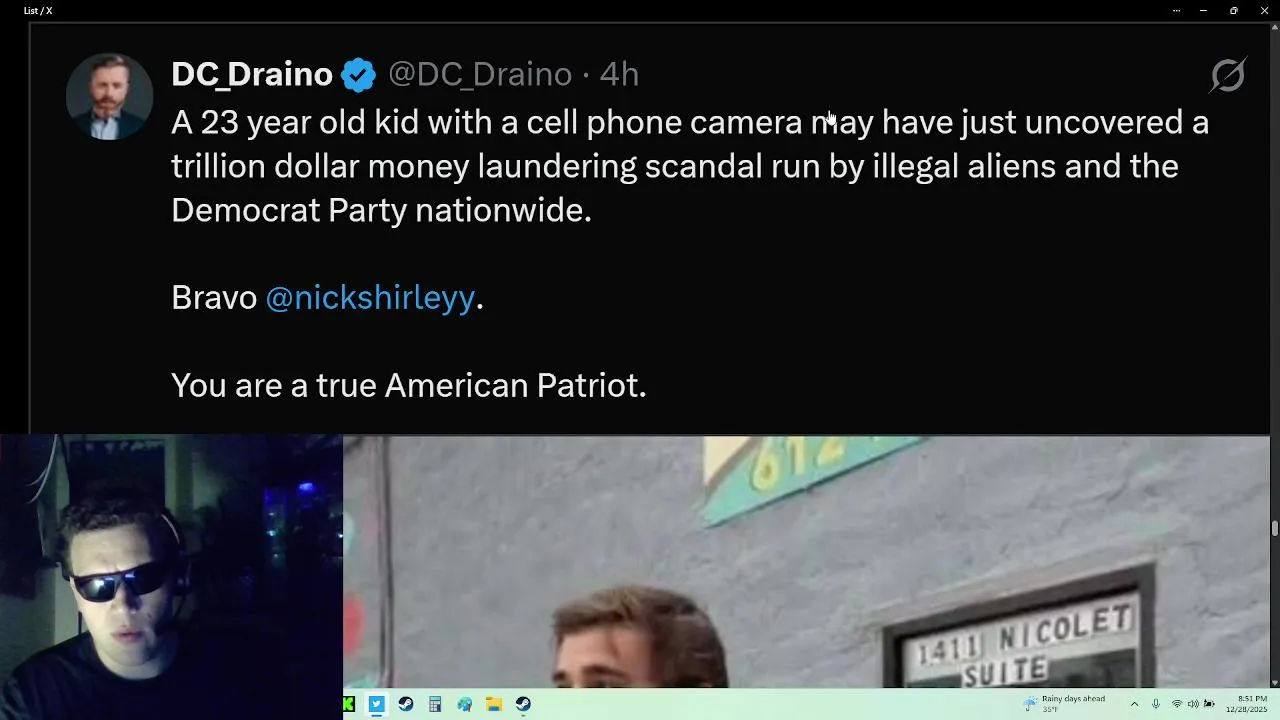The height and width of the screenshot is (720, 1280).
Task: Click the microphone icon in the system tray
Action: (x=1155, y=704)
